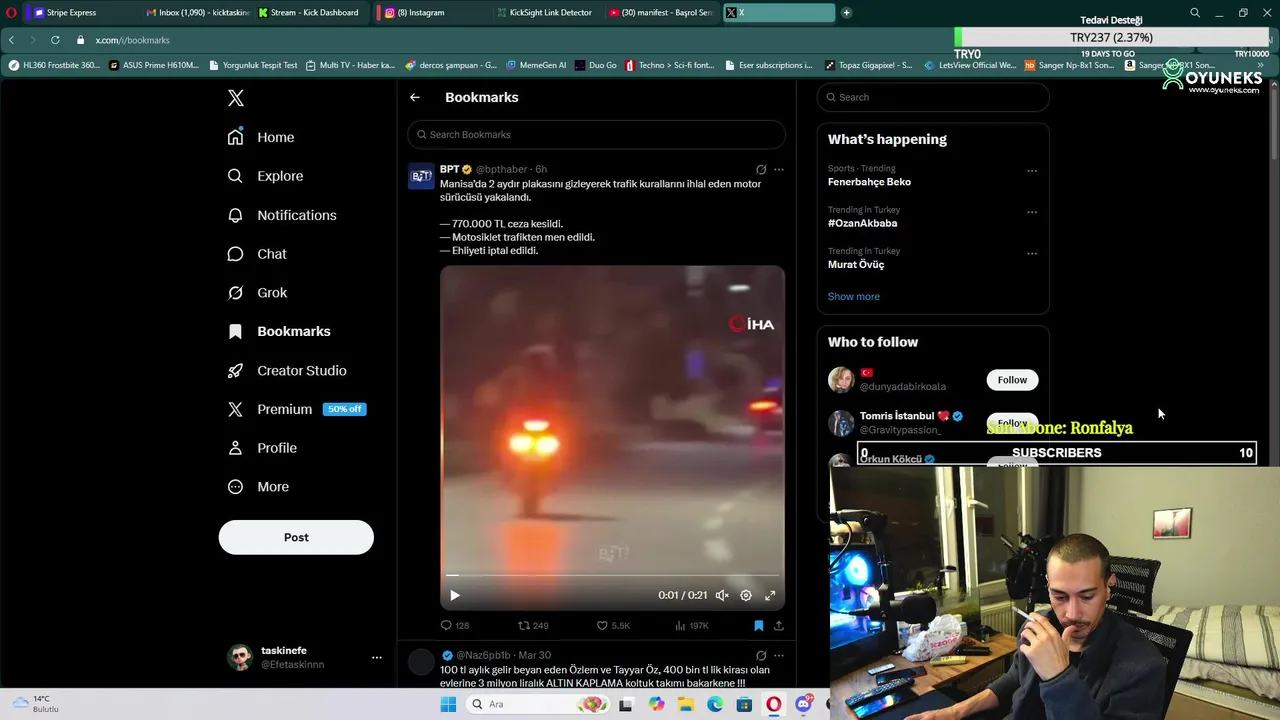Select Bookmarks in the sidebar
This screenshot has width=1280, height=720.
pos(279,331)
